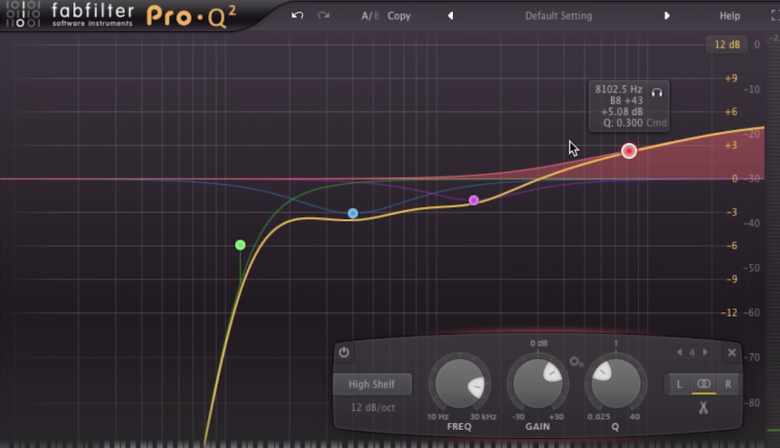The height and width of the screenshot is (448, 780).
Task: Click the Q knob
Action: pos(616,384)
